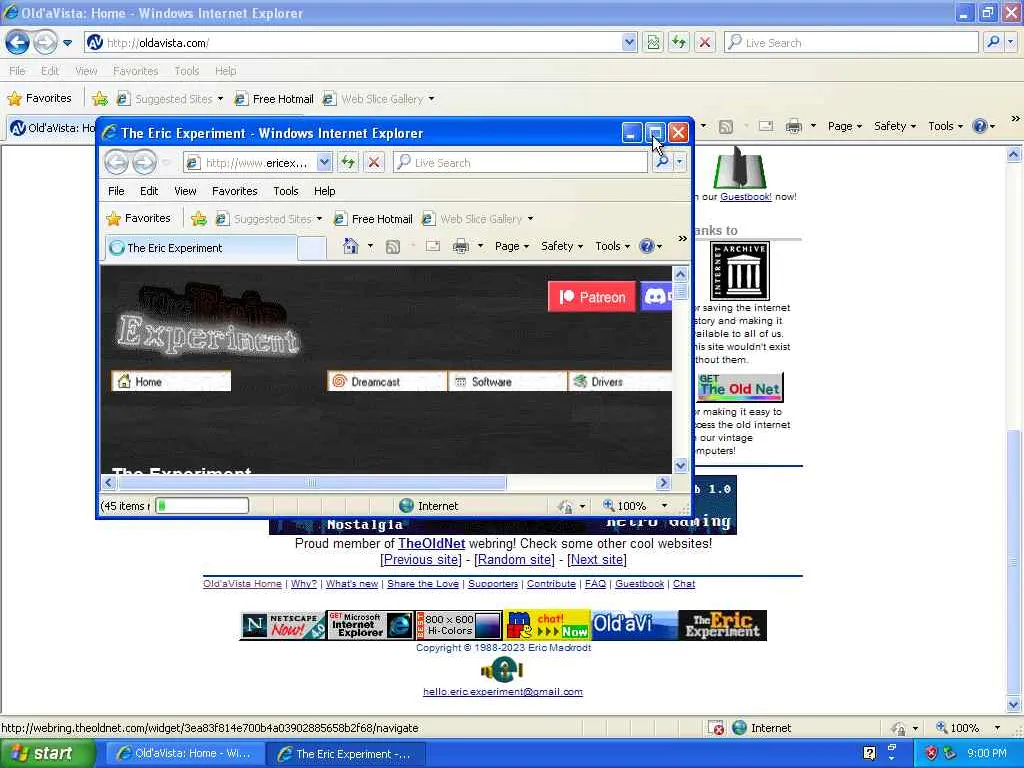Open address dropdown in Eric Experiment window

(x=324, y=162)
